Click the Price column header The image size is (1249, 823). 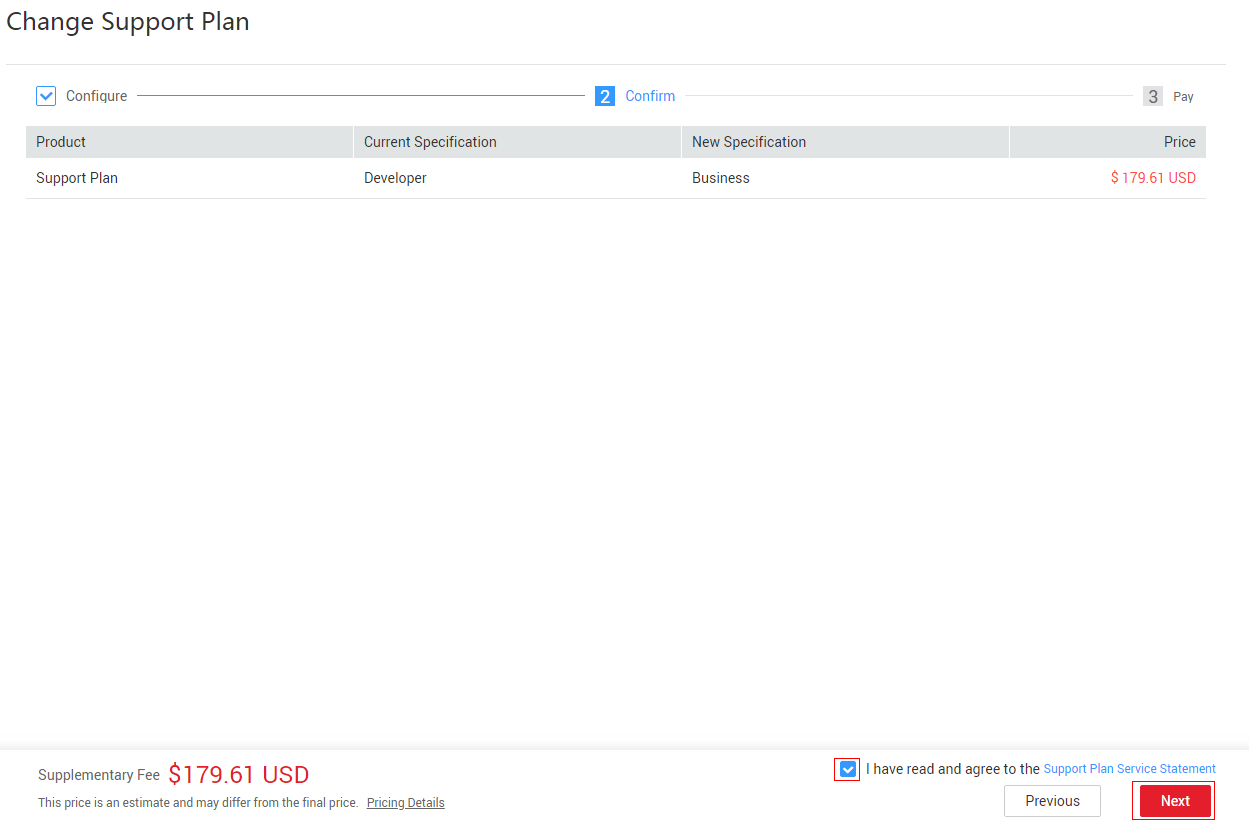tap(1108, 142)
